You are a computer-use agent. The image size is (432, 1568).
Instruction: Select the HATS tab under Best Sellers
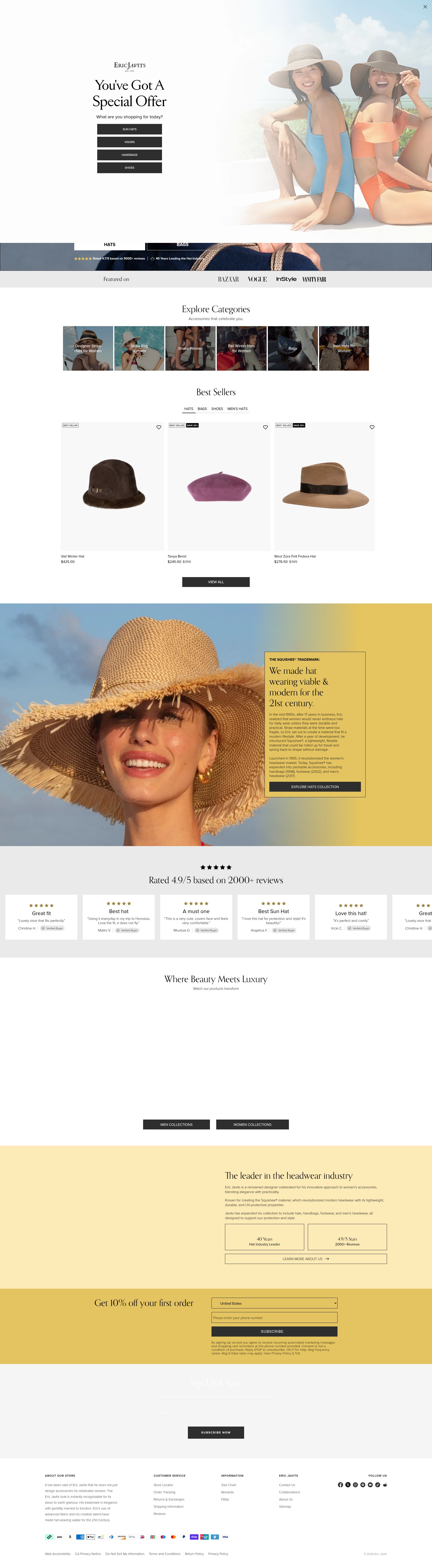(x=189, y=409)
